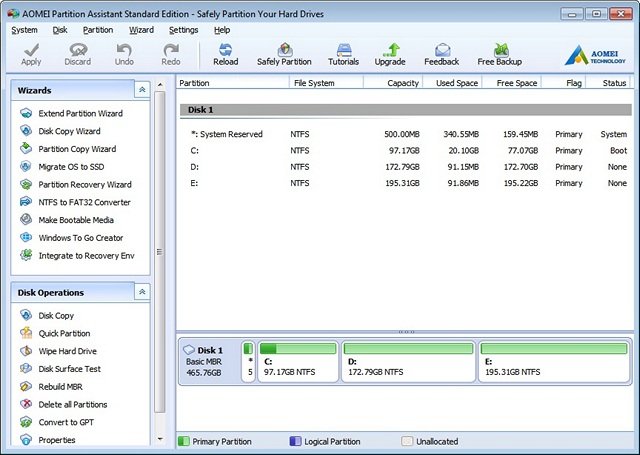This screenshot has height=455, width=640.
Task: Click the Primary Partition legend swatch
Action: tap(184, 441)
